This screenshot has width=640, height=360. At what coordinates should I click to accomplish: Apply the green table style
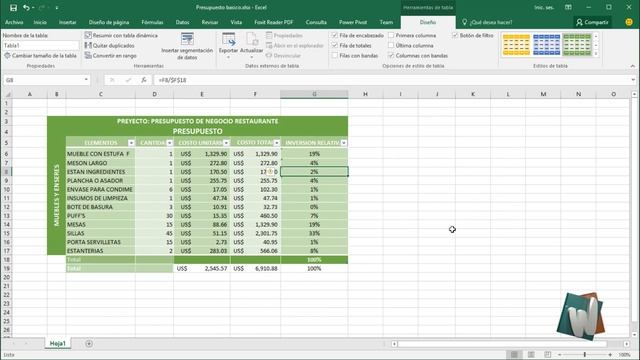click(x=577, y=44)
